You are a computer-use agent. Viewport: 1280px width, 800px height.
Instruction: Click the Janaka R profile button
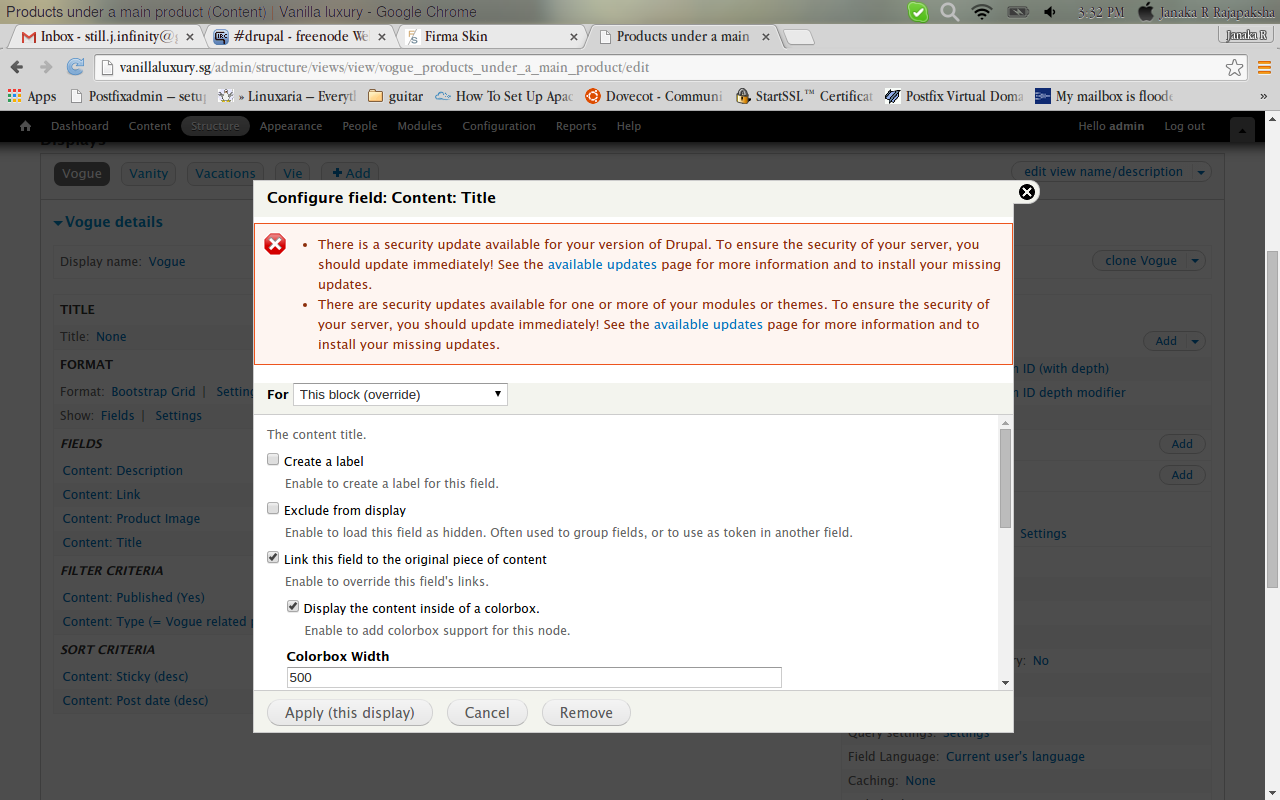pos(1247,35)
